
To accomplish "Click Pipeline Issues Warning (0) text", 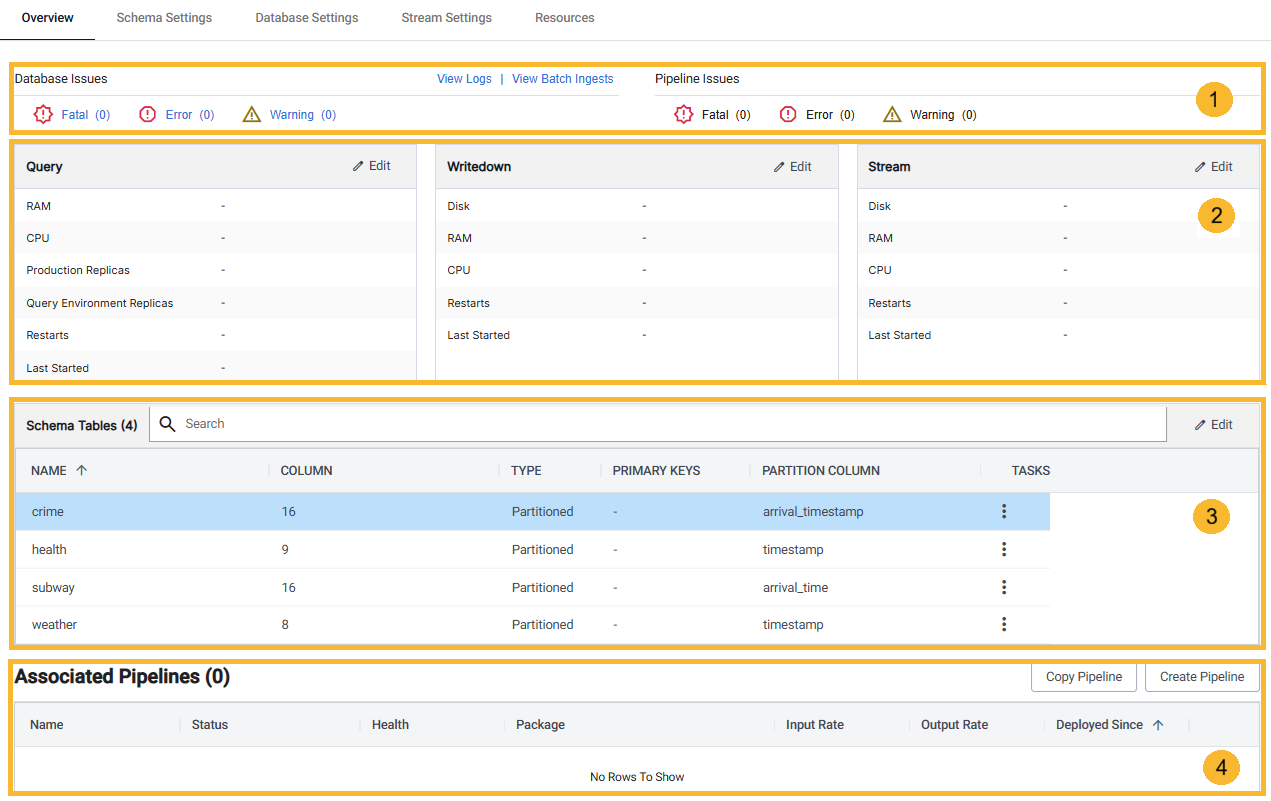I will (943, 115).
